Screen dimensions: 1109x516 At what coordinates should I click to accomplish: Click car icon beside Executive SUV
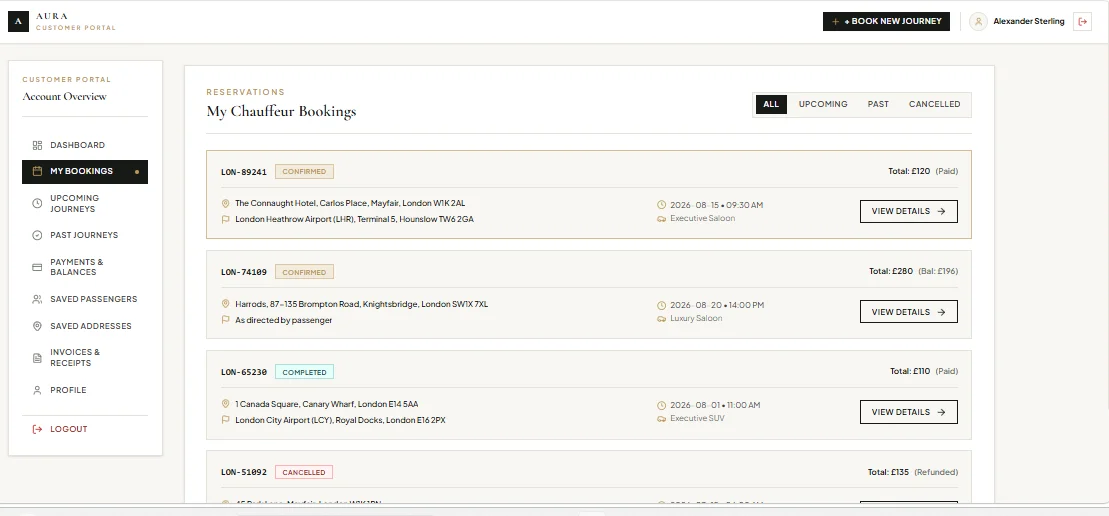661,419
